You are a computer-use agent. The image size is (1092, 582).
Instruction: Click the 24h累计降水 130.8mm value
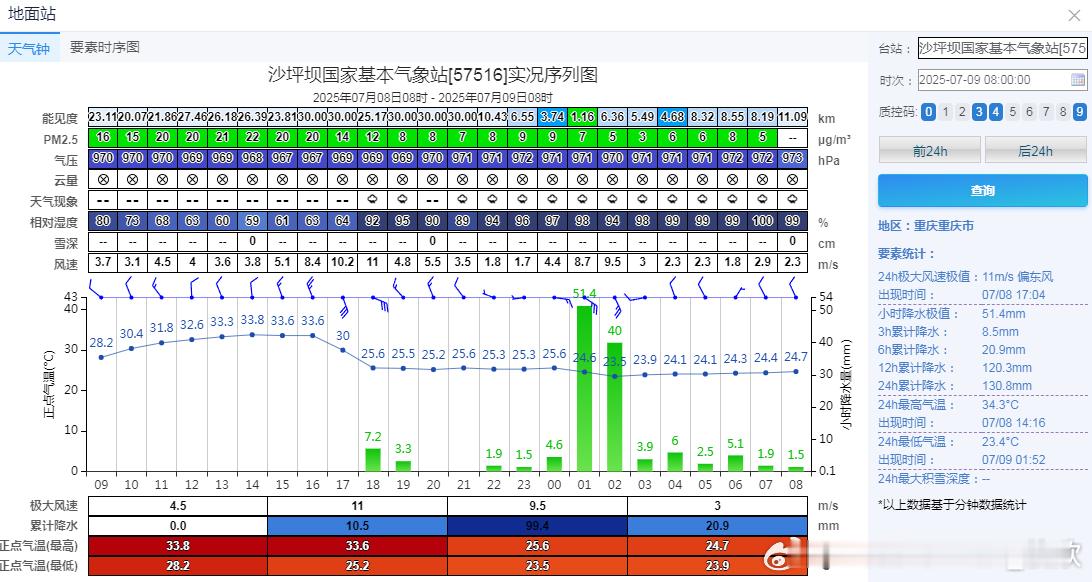point(1007,386)
